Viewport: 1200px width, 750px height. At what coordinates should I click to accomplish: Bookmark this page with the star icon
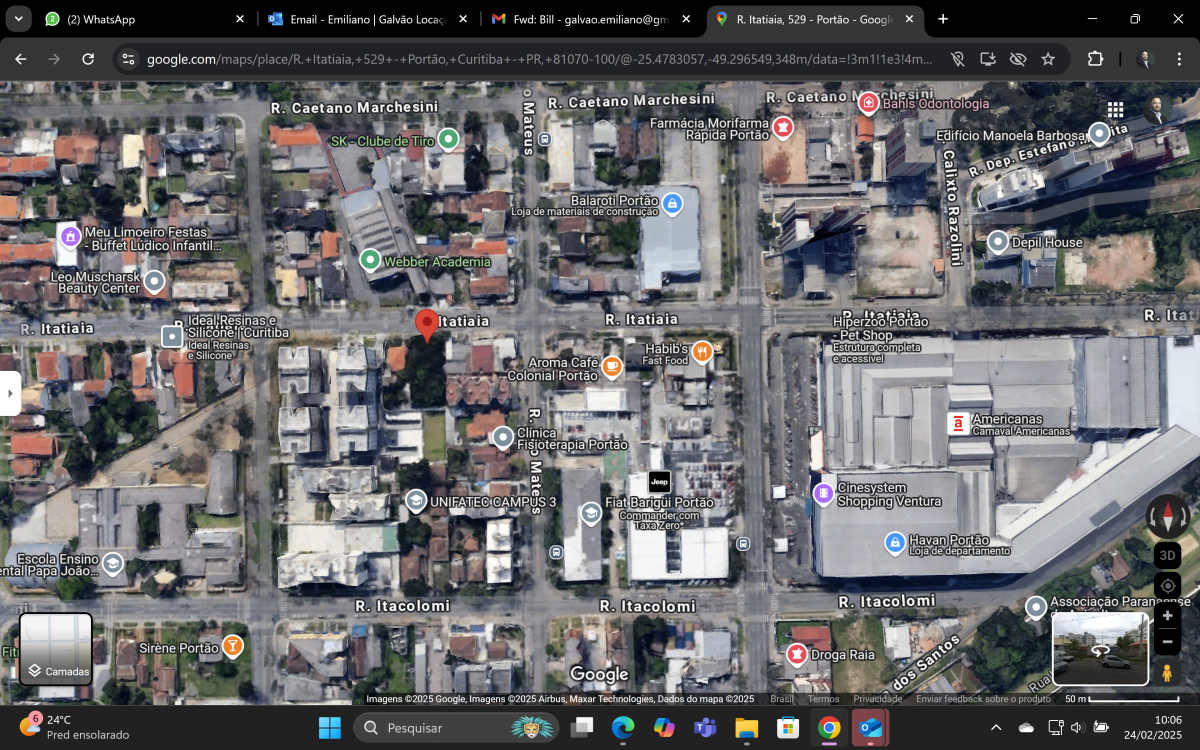coord(1048,59)
